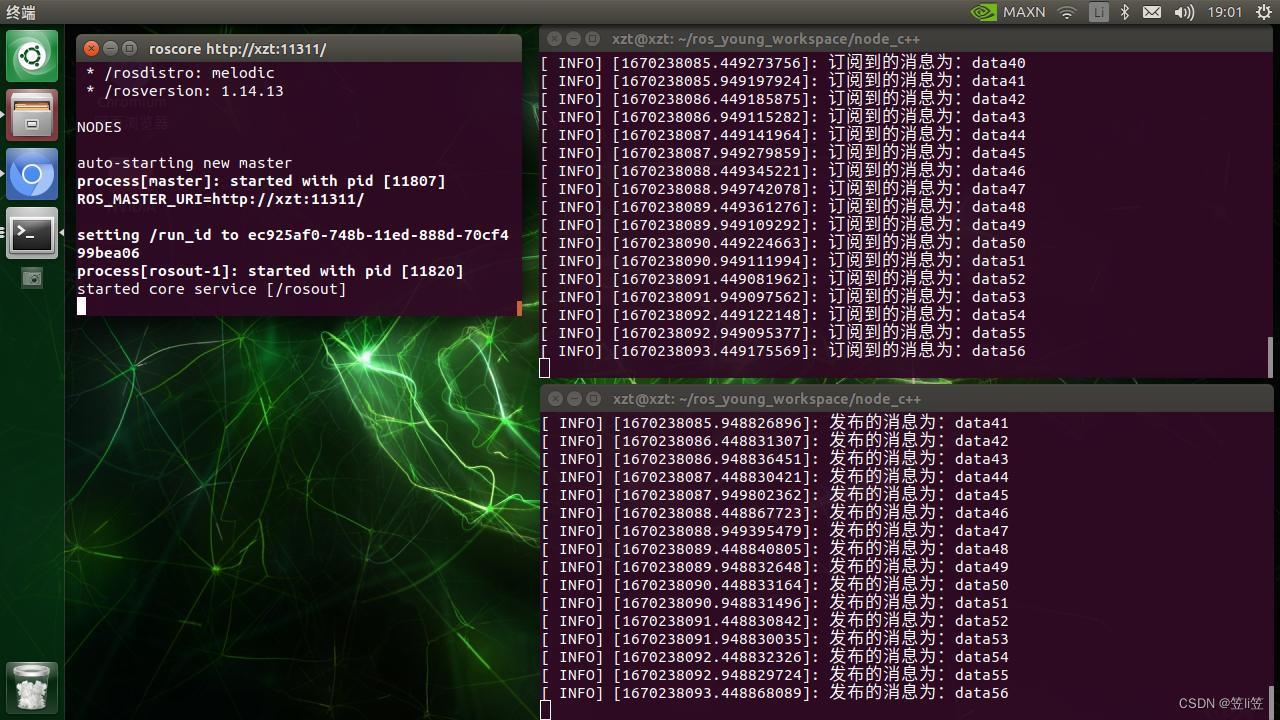Open the small screenshot camera launcher icon
This screenshot has width=1280, height=720.
tap(32, 279)
